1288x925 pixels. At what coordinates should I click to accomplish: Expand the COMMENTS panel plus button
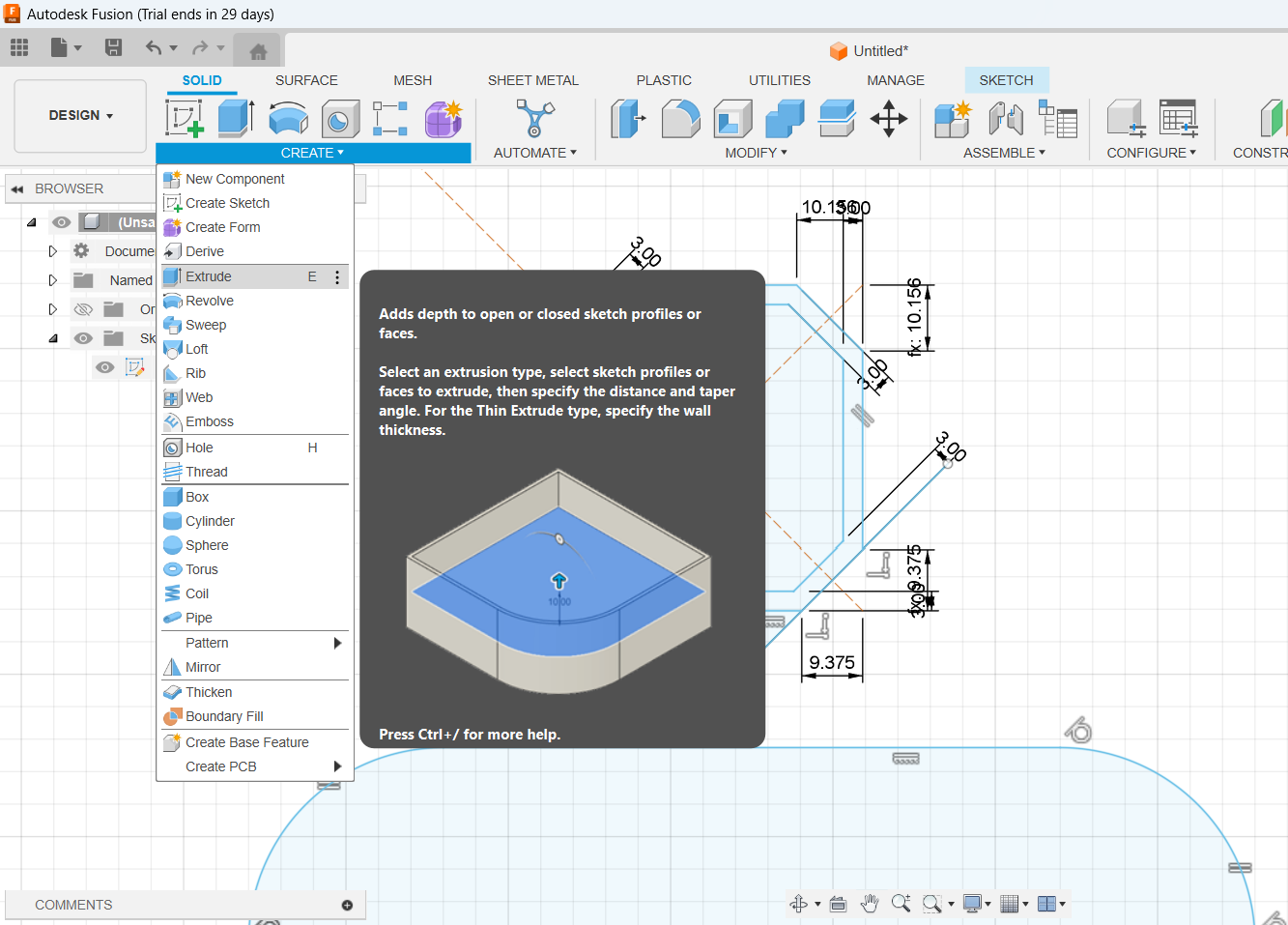[x=347, y=905]
